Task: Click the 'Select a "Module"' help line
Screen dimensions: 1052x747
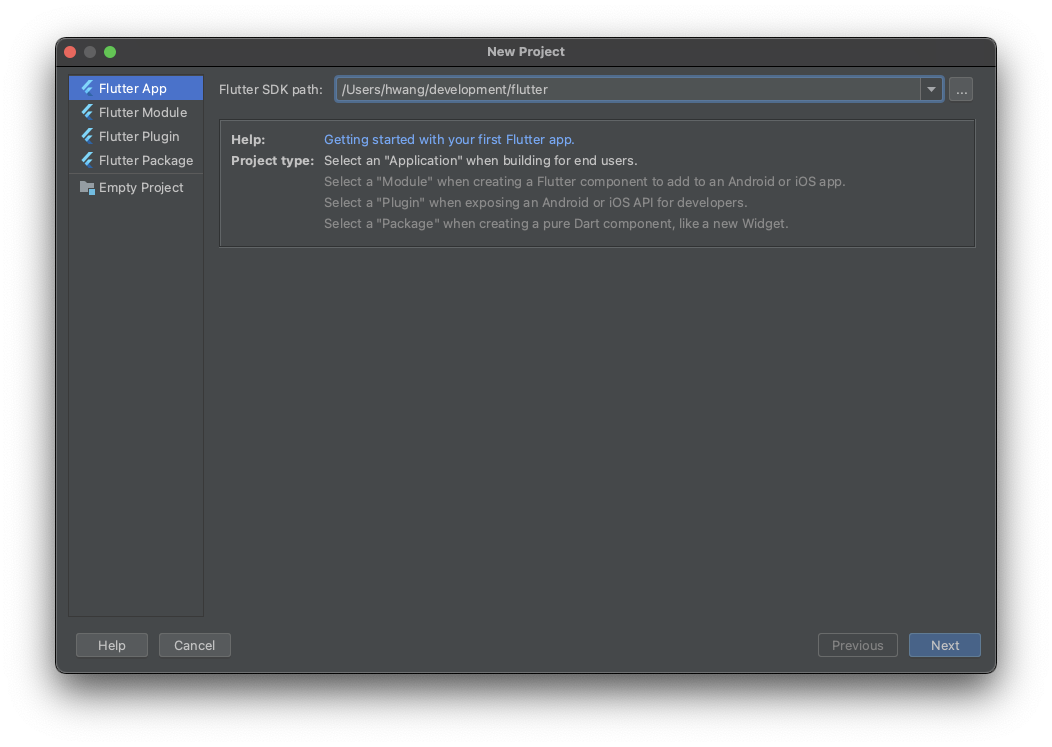Action: pyautogui.click(x=584, y=181)
